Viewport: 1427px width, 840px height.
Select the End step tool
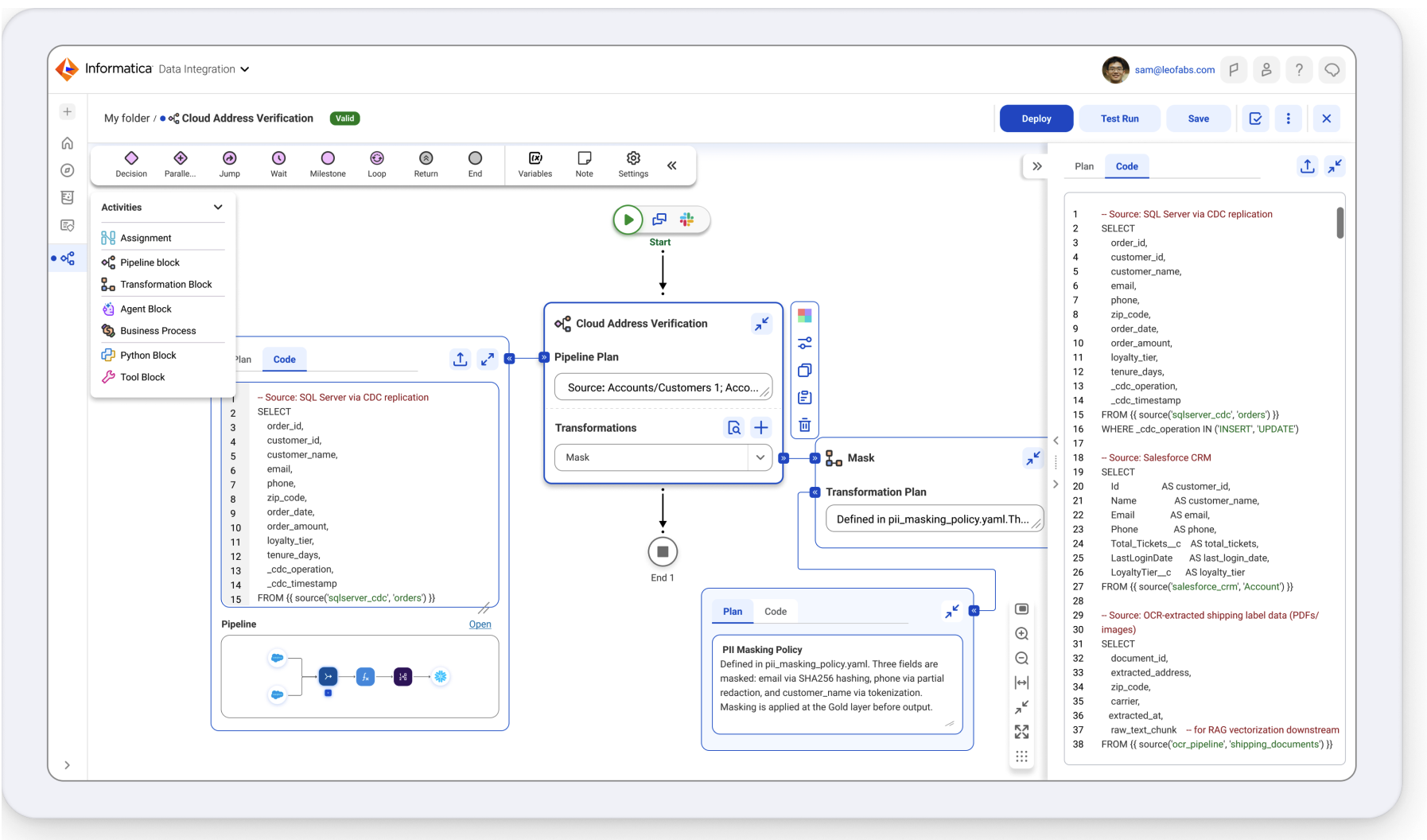point(475,165)
